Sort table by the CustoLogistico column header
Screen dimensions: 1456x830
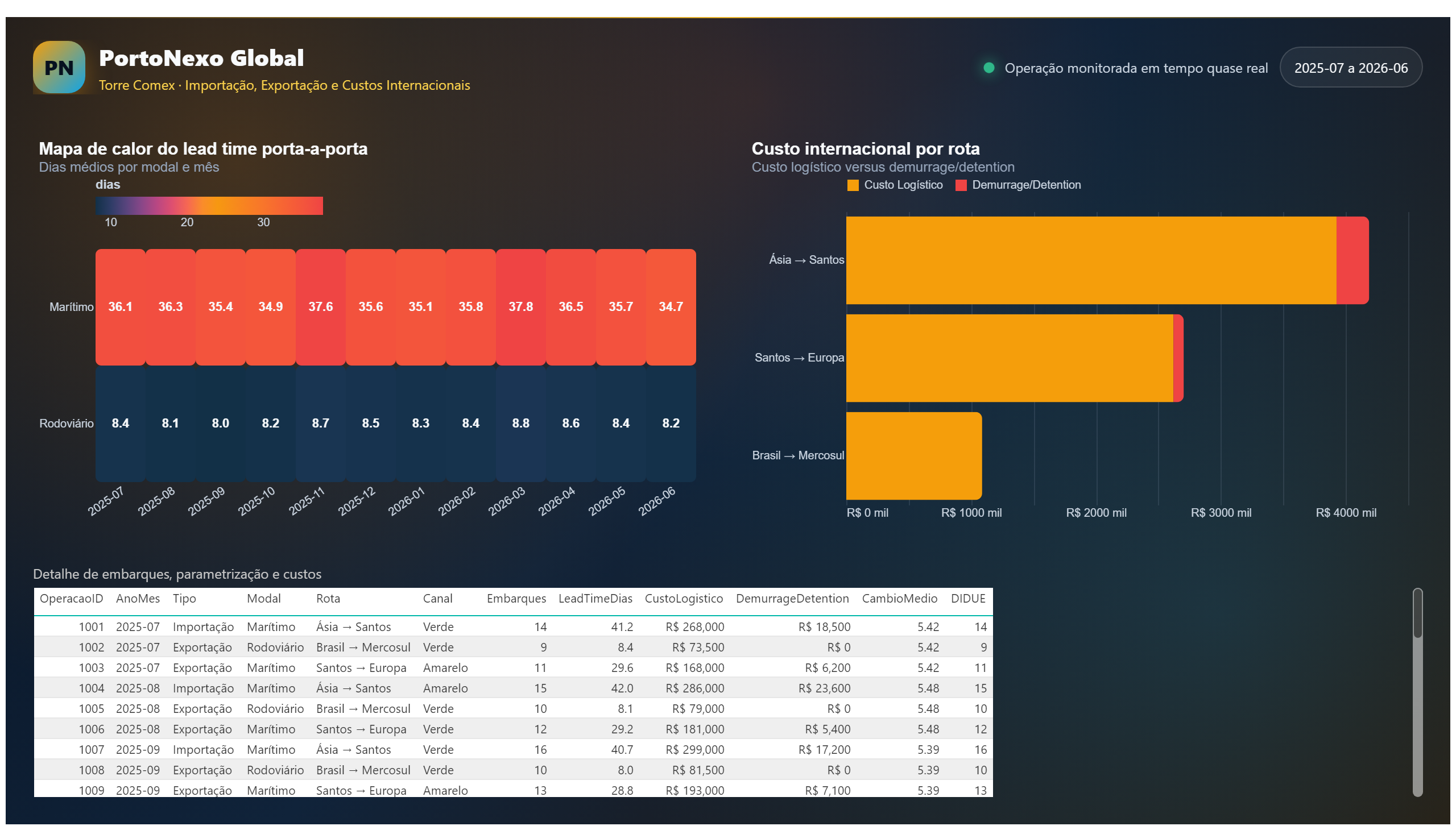684,599
